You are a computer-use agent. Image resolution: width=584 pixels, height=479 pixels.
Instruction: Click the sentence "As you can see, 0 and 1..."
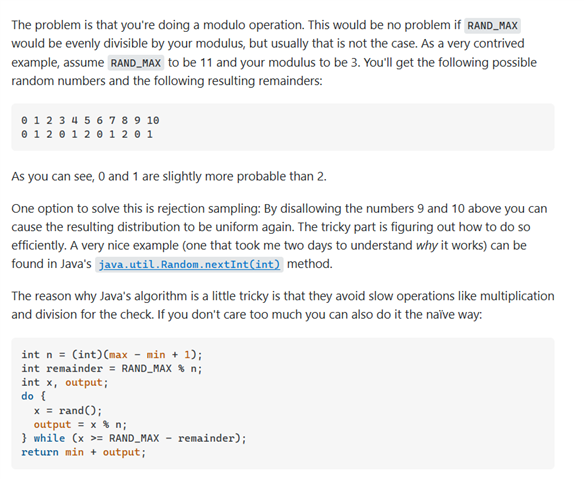click(x=169, y=176)
